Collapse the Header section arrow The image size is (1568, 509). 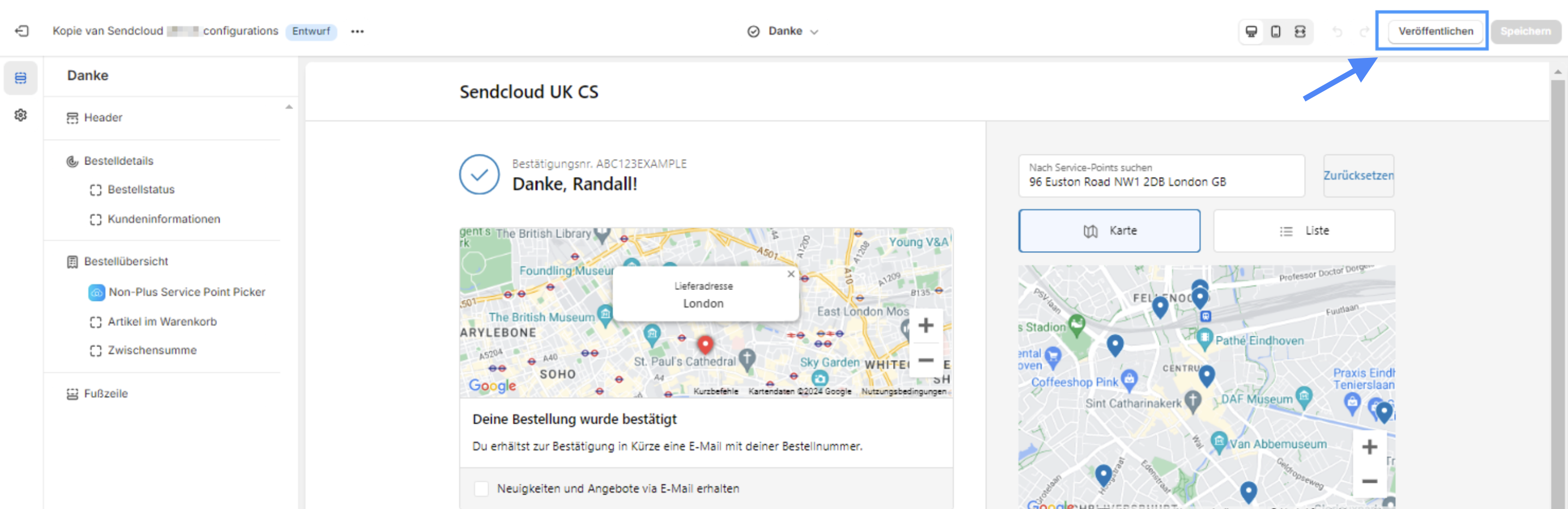(289, 107)
